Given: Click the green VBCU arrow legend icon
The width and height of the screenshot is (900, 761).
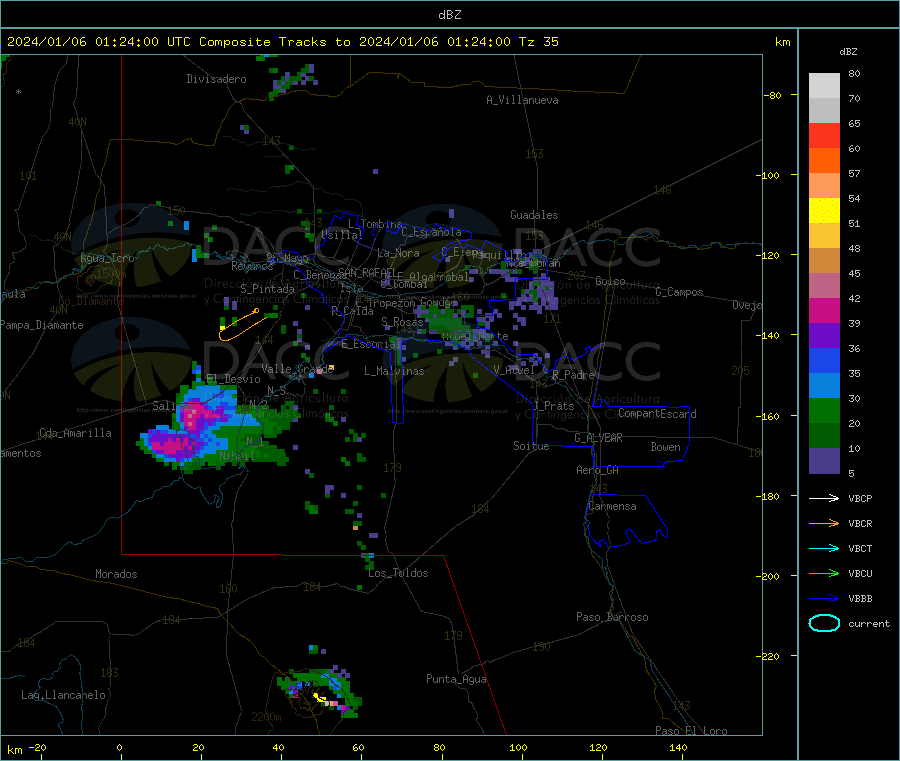Looking at the screenshot, I should (824, 573).
